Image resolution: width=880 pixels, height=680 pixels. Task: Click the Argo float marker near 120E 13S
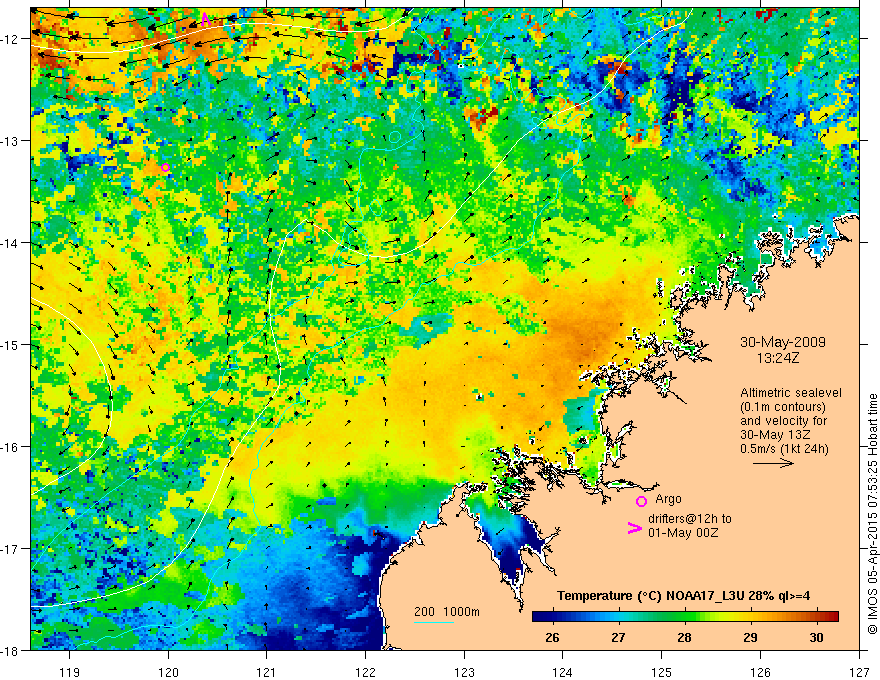(x=165, y=167)
